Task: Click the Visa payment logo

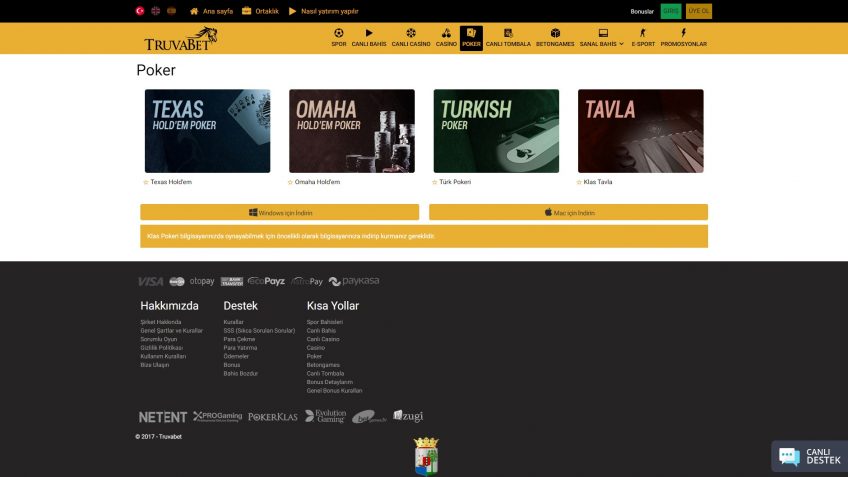Action: pyautogui.click(x=150, y=281)
